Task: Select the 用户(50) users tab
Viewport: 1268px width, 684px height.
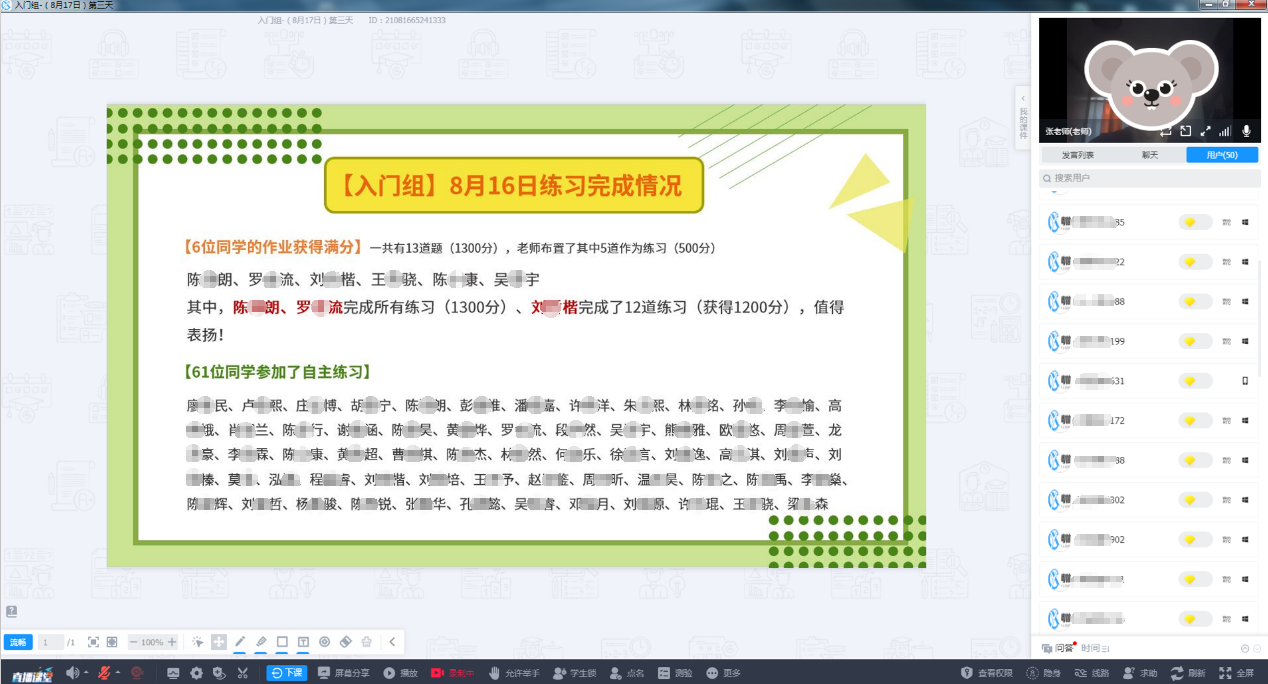Action: [1222, 155]
